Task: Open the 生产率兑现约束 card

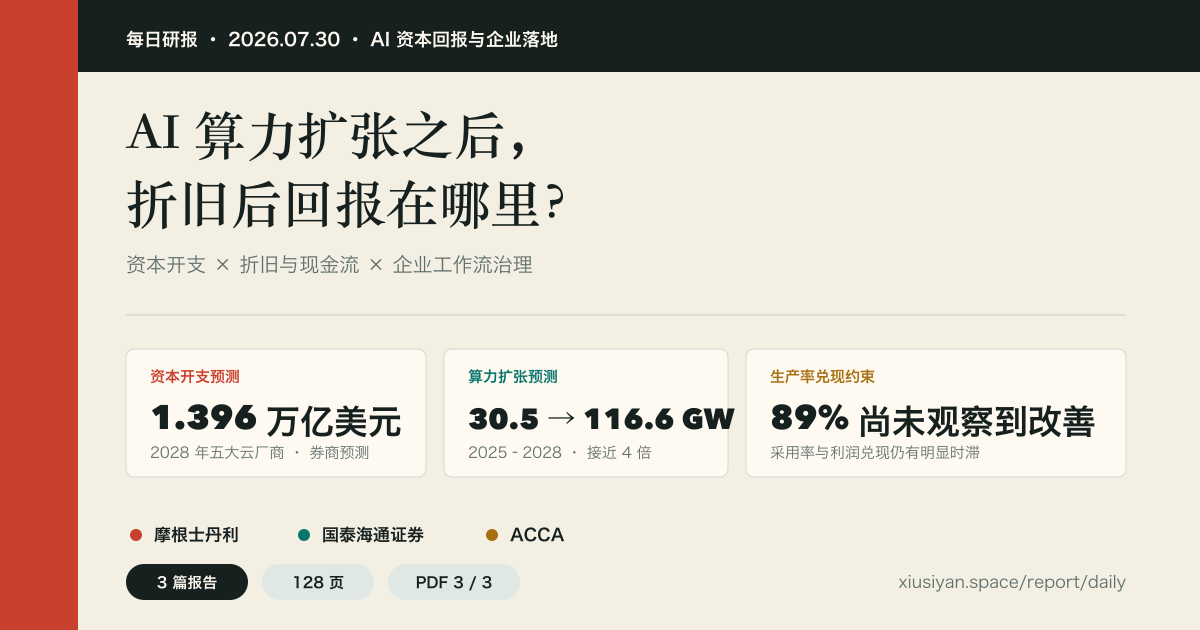Action: pos(936,413)
